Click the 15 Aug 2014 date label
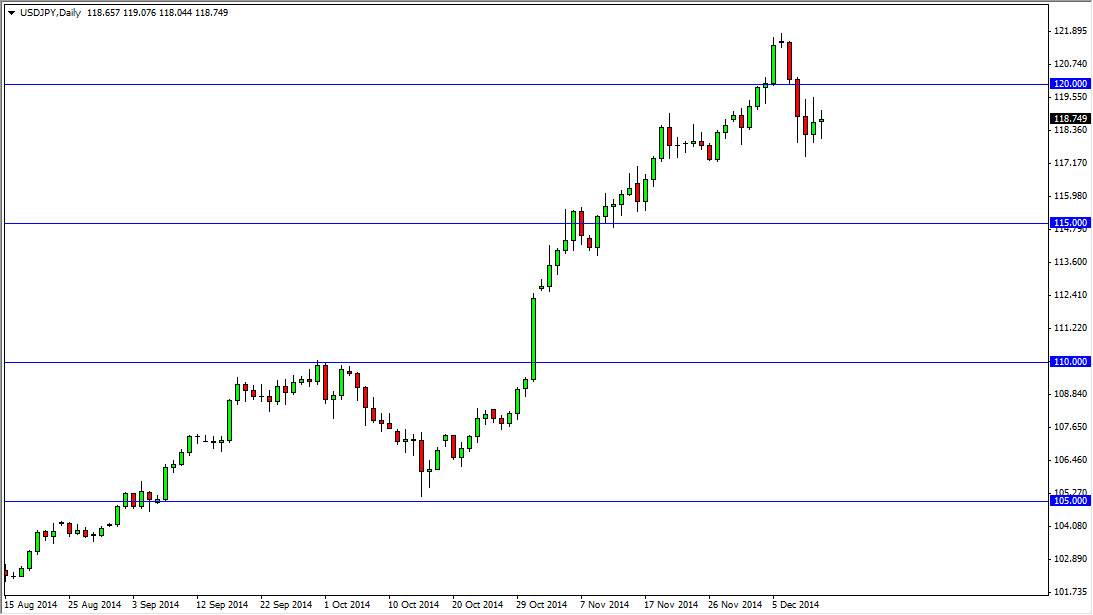The height and width of the screenshot is (615, 1093). [x=33, y=605]
